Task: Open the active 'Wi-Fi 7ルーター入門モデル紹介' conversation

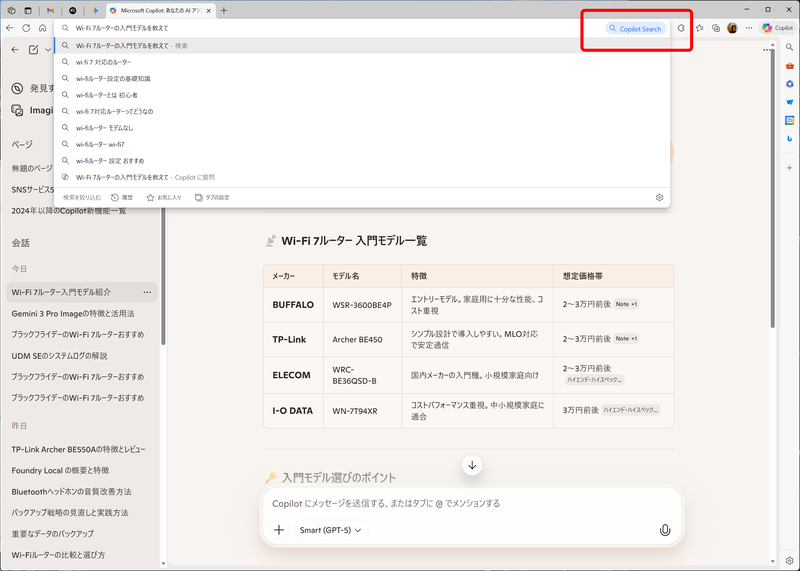Action: (x=82, y=292)
